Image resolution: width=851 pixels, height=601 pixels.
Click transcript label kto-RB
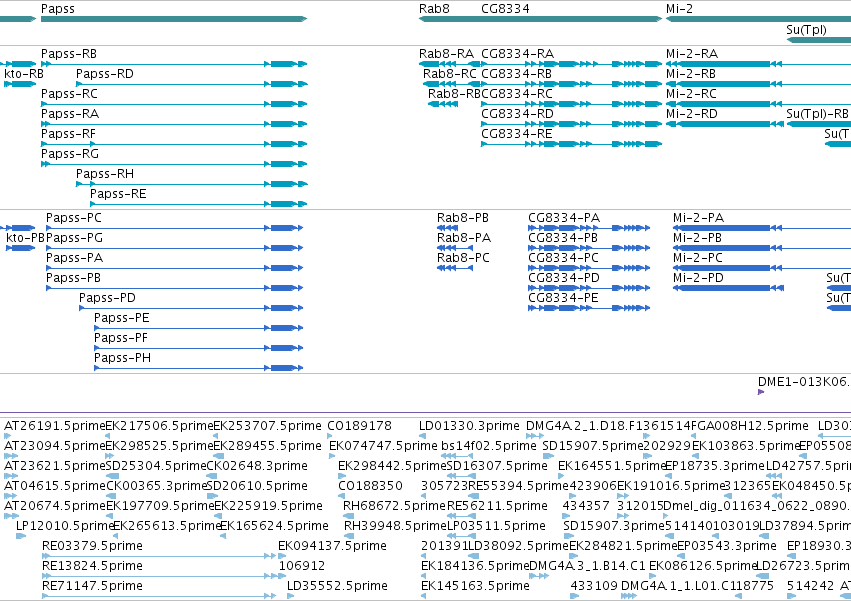point(23,74)
